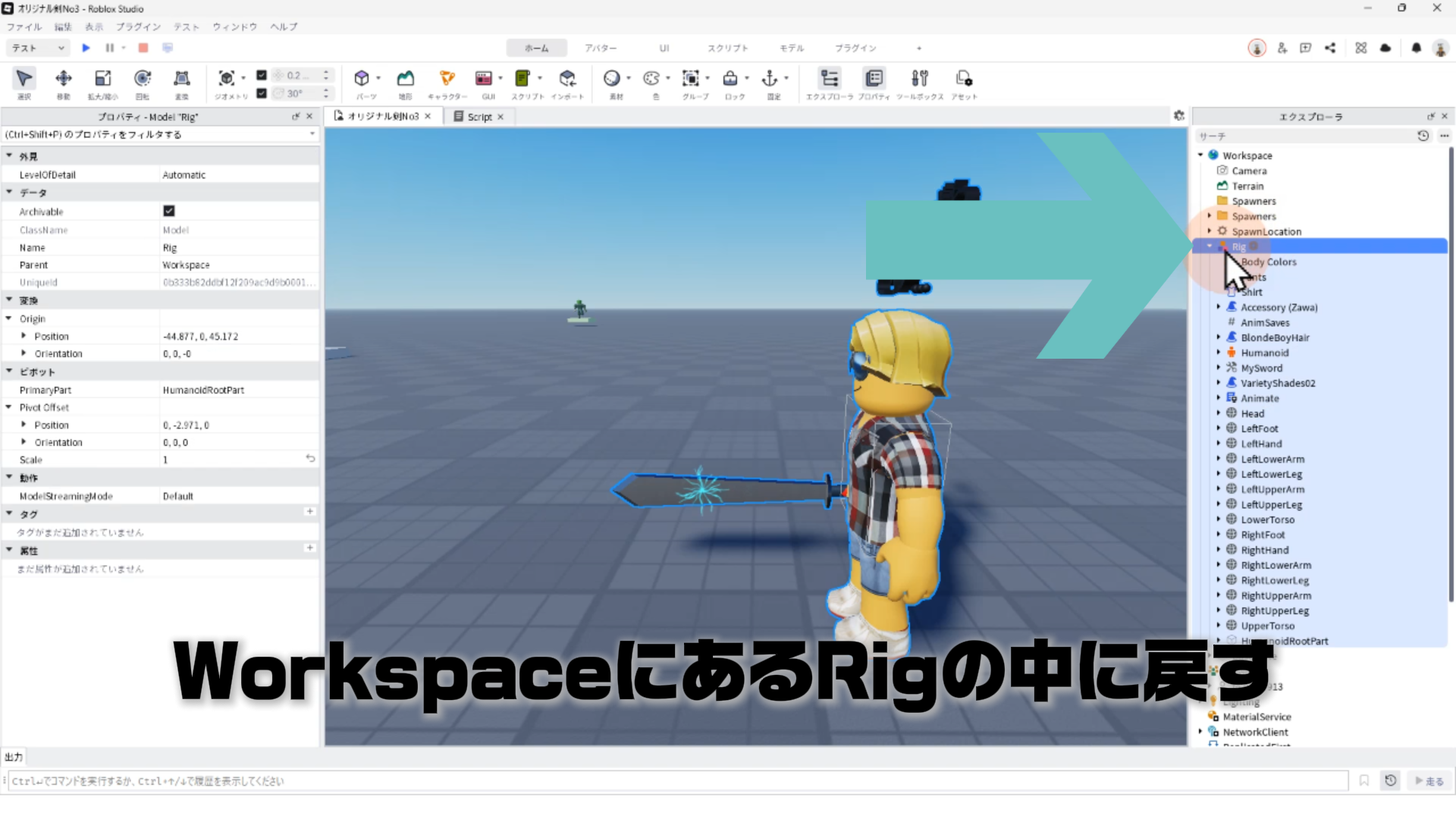Click the Terrain (地形) editor icon
This screenshot has width=1456, height=819.
click(x=406, y=79)
